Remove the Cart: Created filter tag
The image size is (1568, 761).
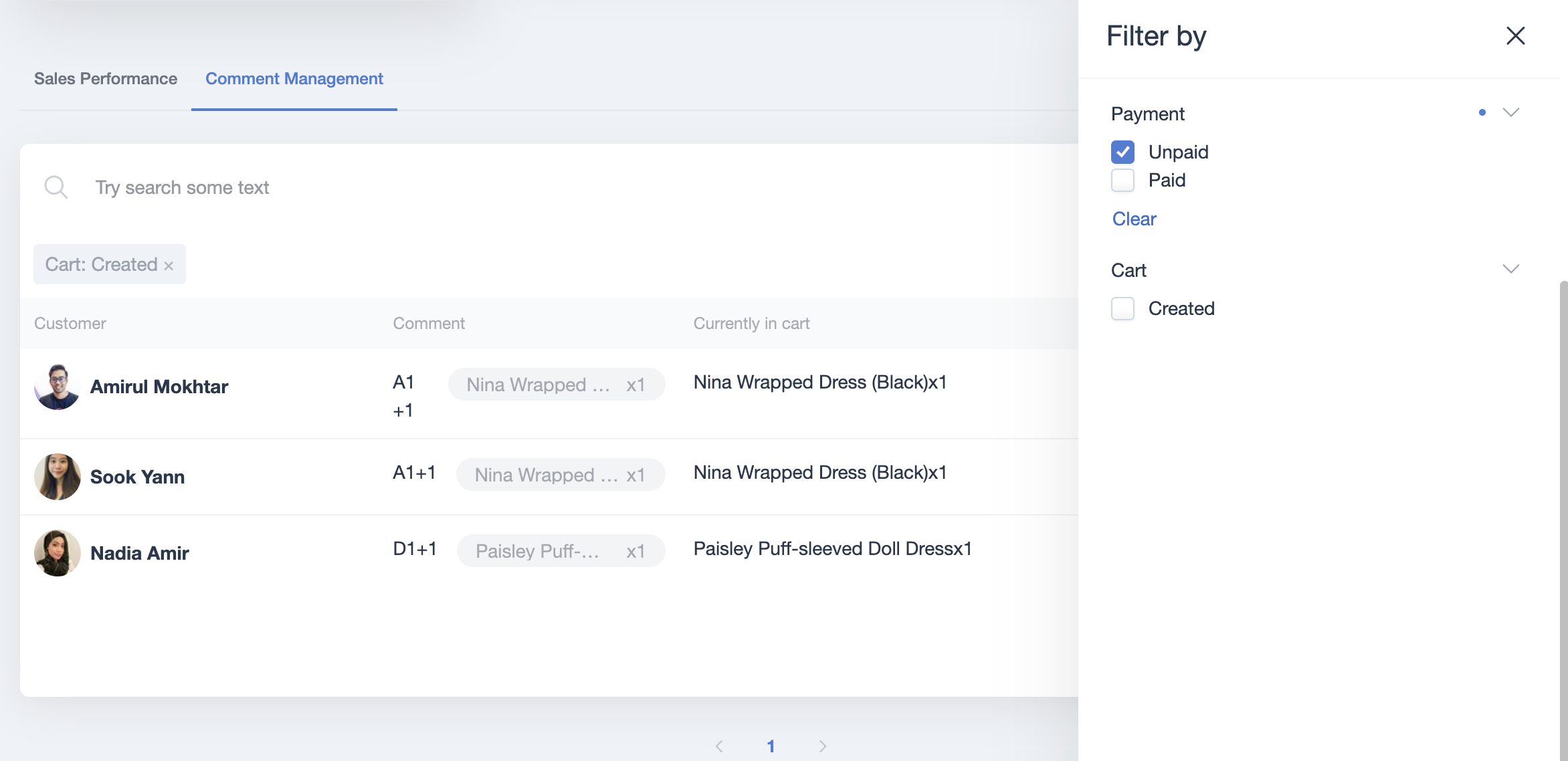tap(169, 265)
